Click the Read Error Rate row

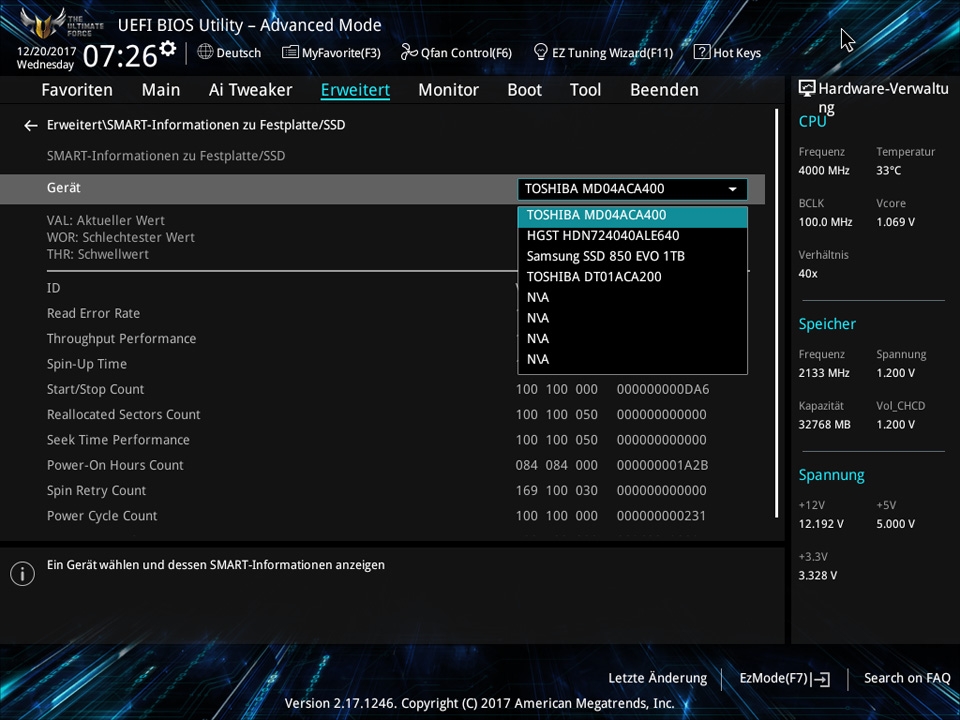94,313
